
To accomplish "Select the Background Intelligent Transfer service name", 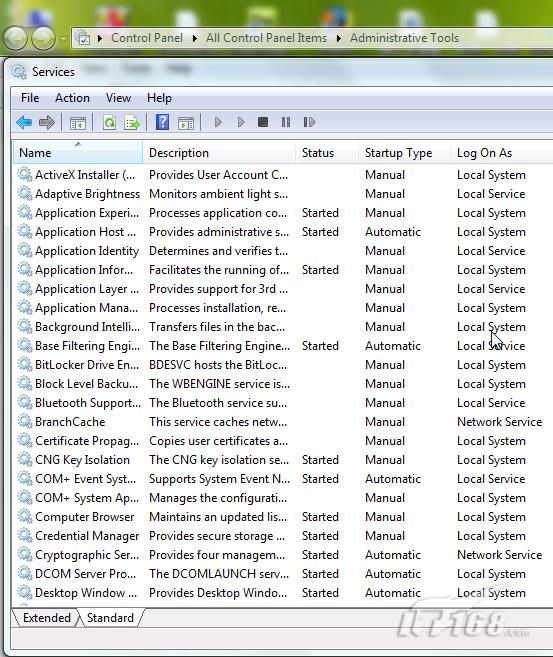I will pos(87,327).
